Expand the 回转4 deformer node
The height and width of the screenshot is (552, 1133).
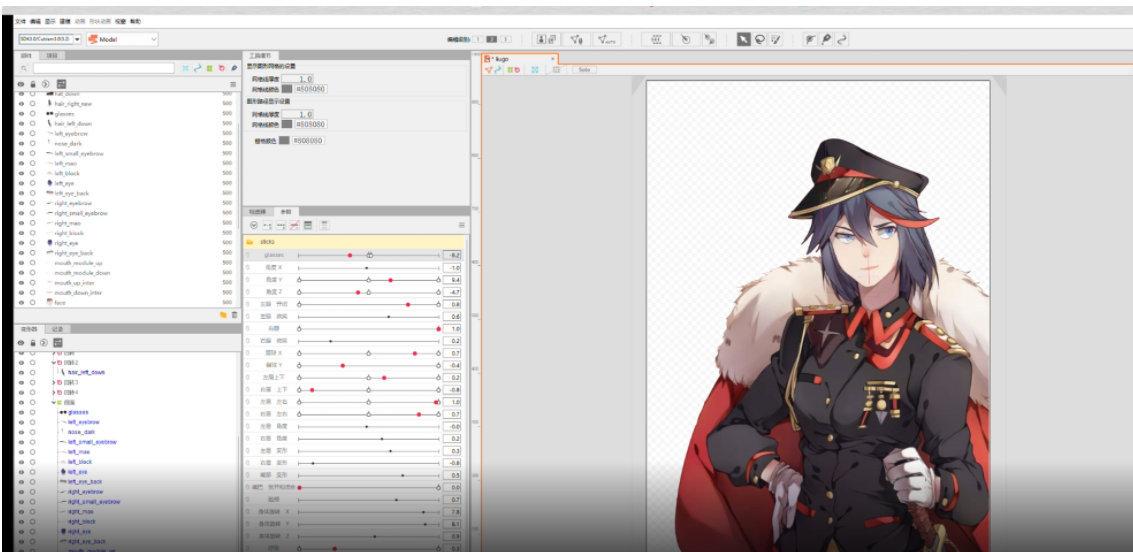(x=53, y=392)
